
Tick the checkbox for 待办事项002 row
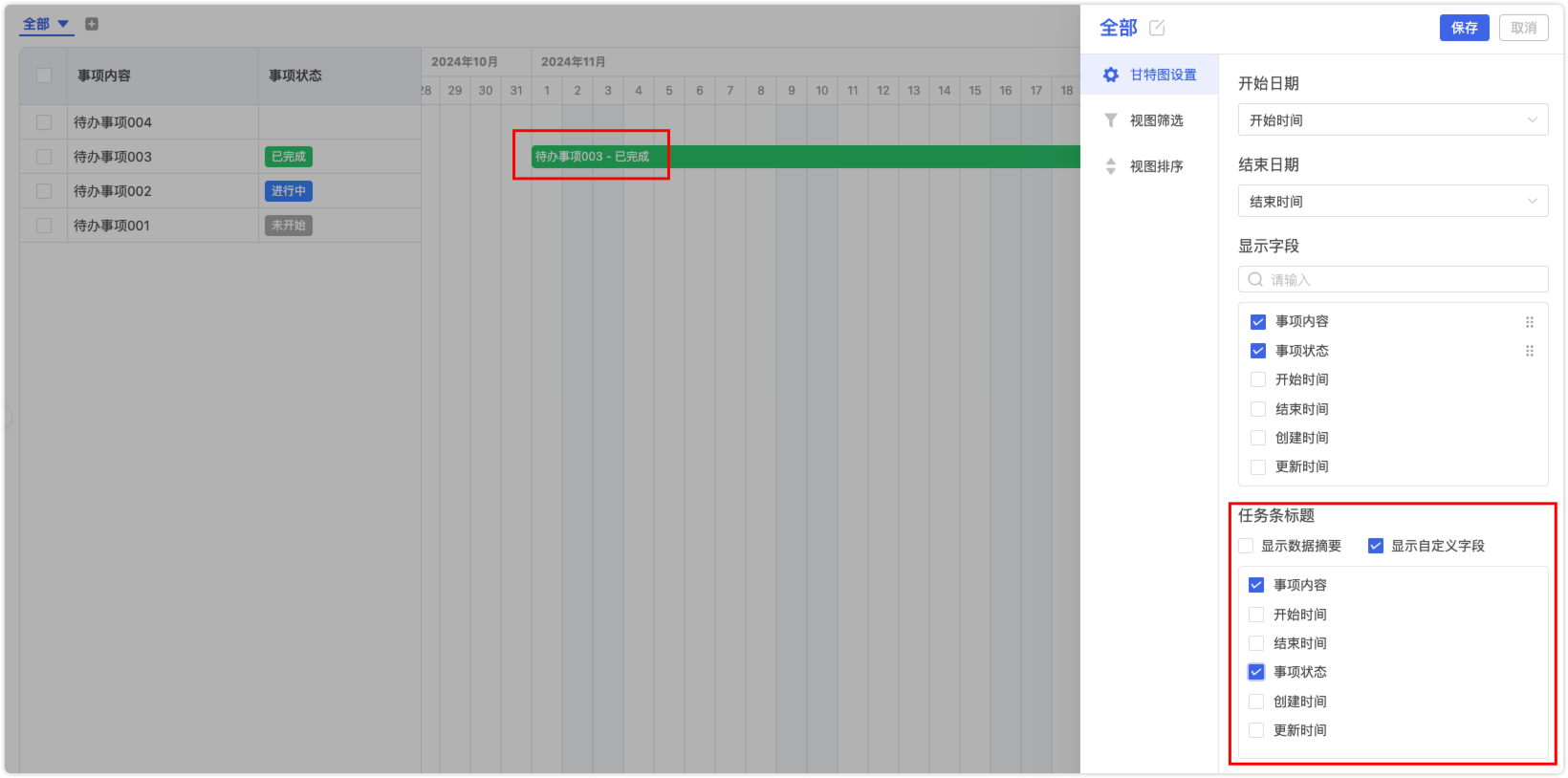[44, 191]
